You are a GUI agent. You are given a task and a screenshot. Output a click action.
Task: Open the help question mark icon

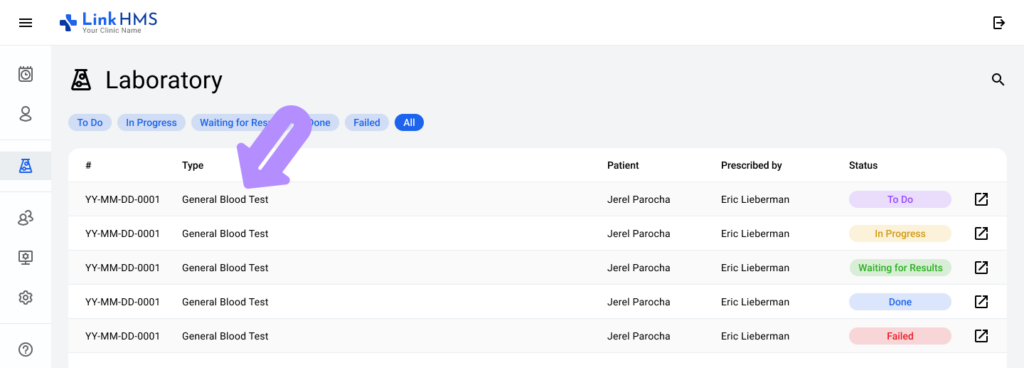click(25, 350)
